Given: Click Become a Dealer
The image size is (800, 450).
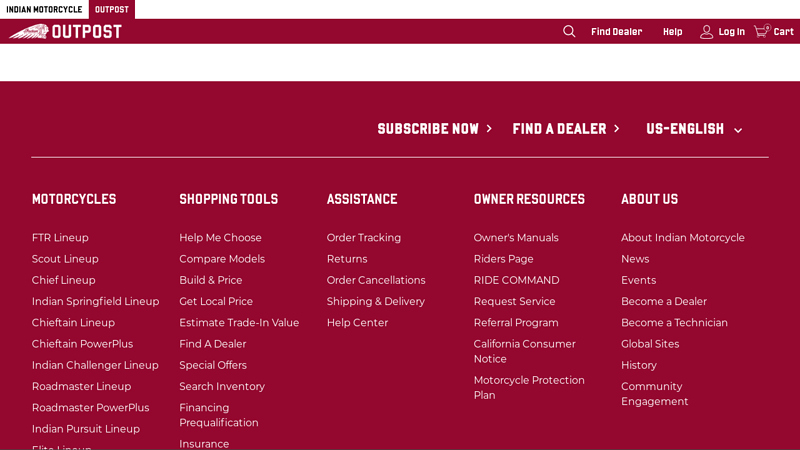Looking at the screenshot, I should click(x=664, y=302).
